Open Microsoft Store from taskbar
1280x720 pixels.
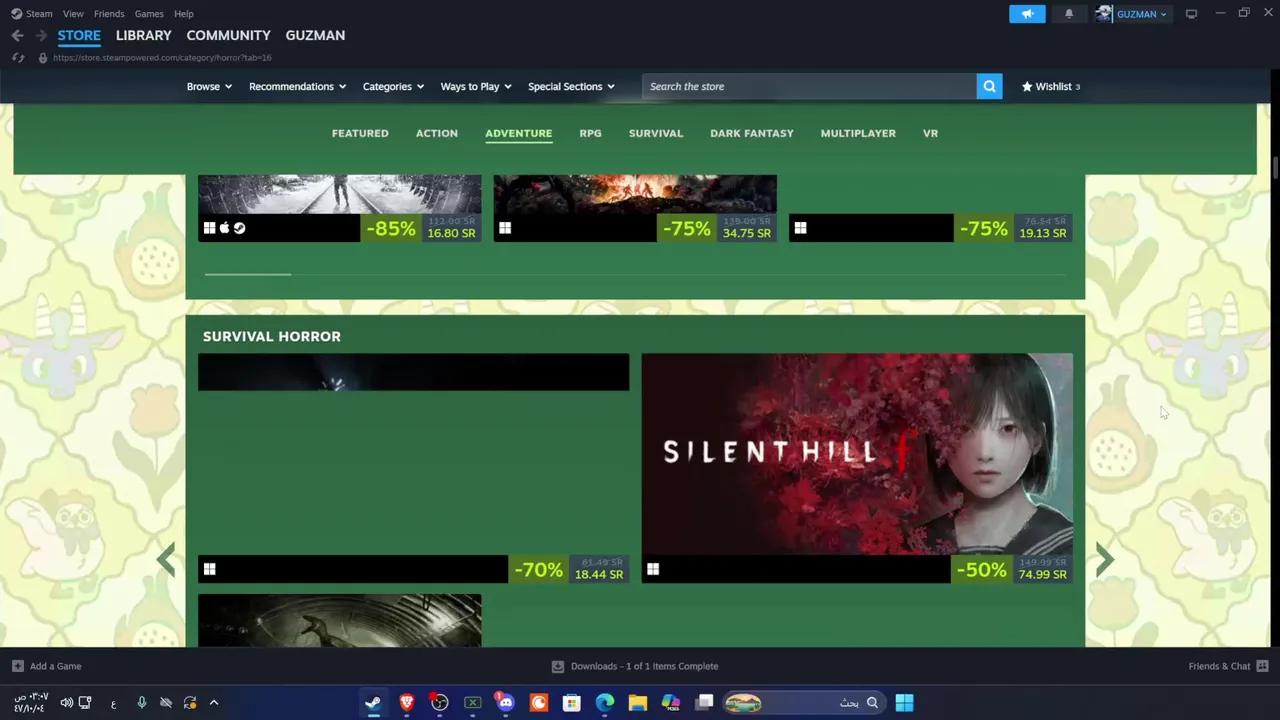tap(572, 703)
